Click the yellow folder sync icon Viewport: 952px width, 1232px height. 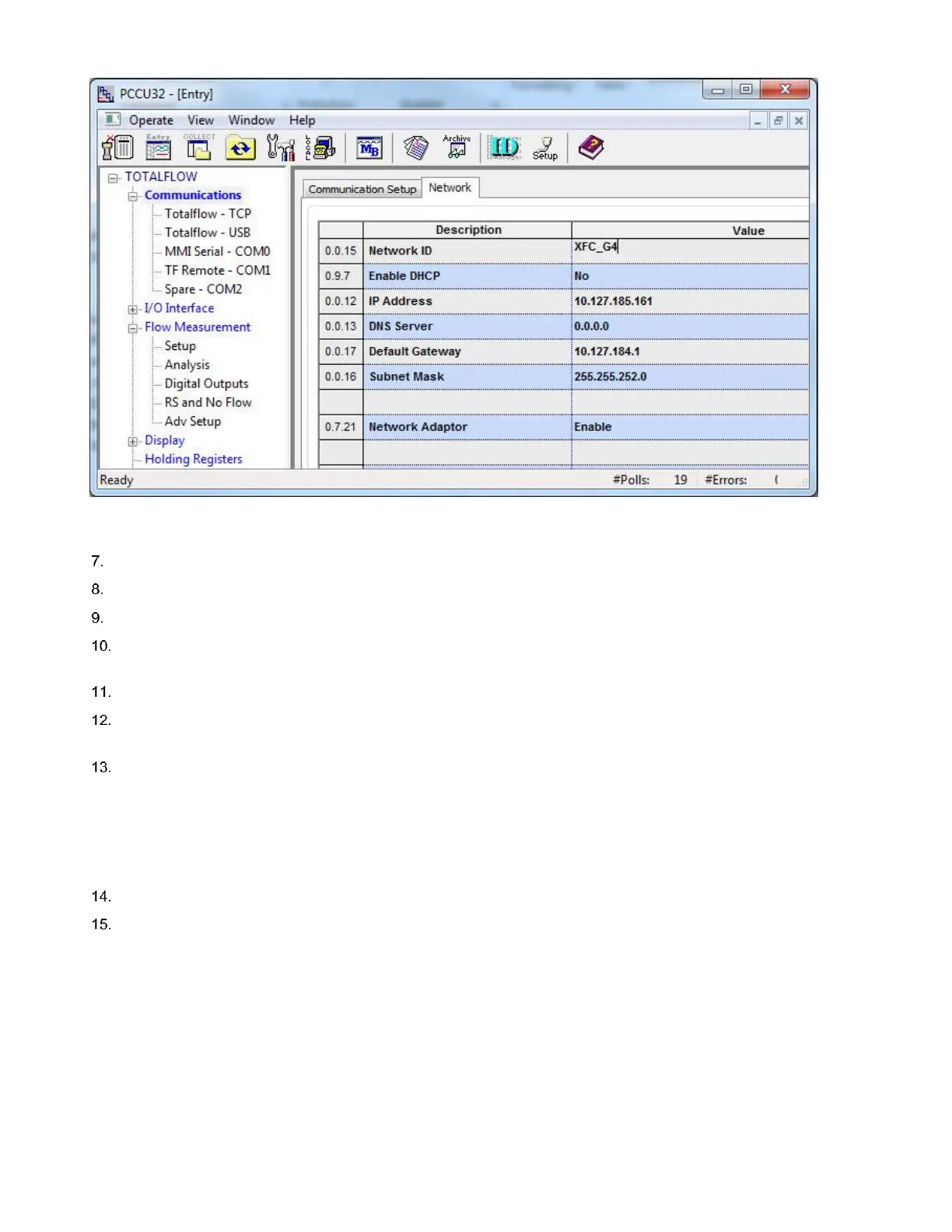(x=240, y=147)
